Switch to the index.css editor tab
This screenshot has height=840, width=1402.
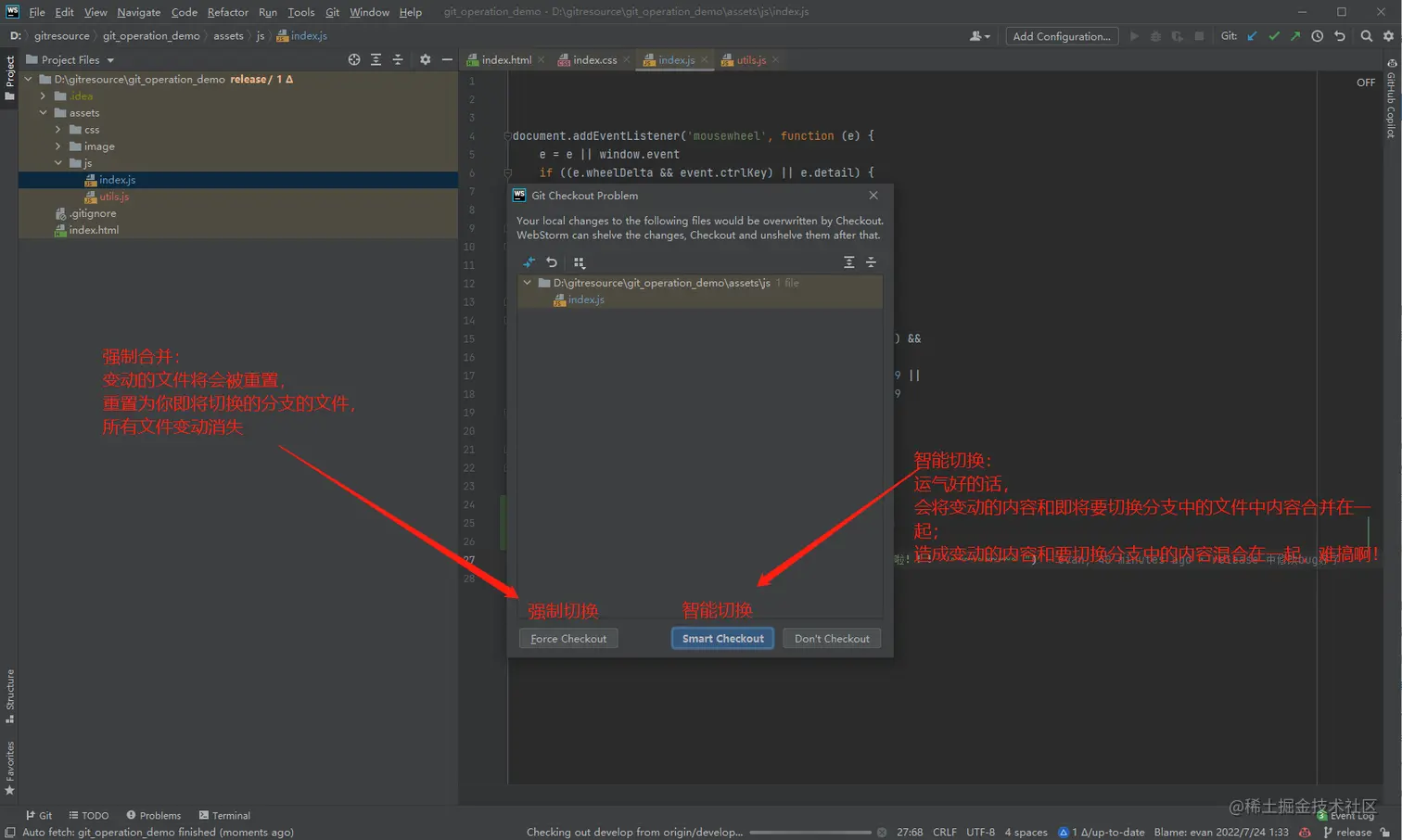pos(593,60)
